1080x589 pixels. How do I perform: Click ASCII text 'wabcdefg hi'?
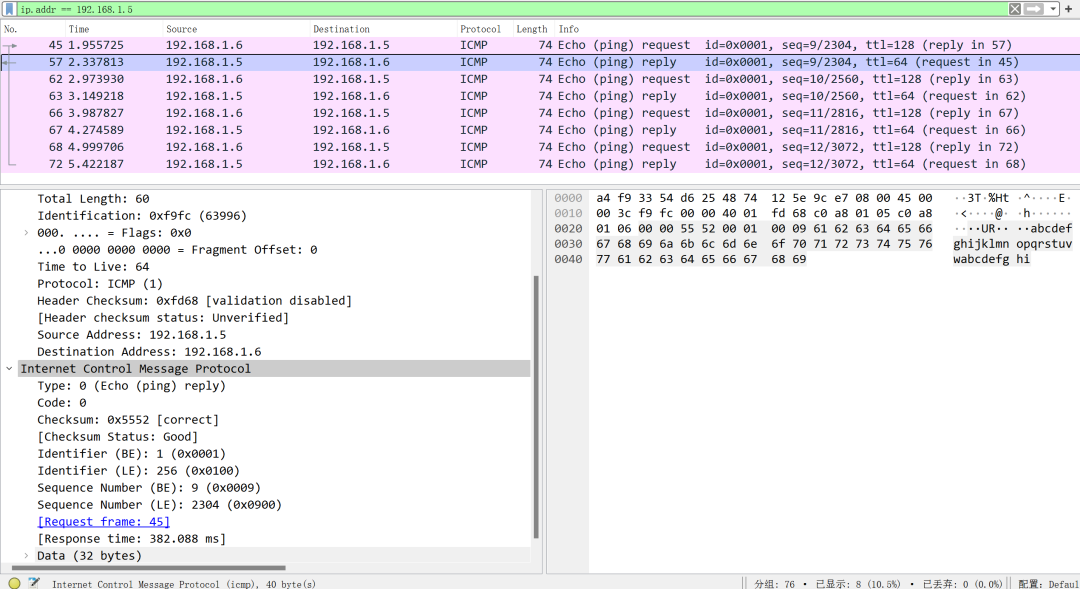992,259
